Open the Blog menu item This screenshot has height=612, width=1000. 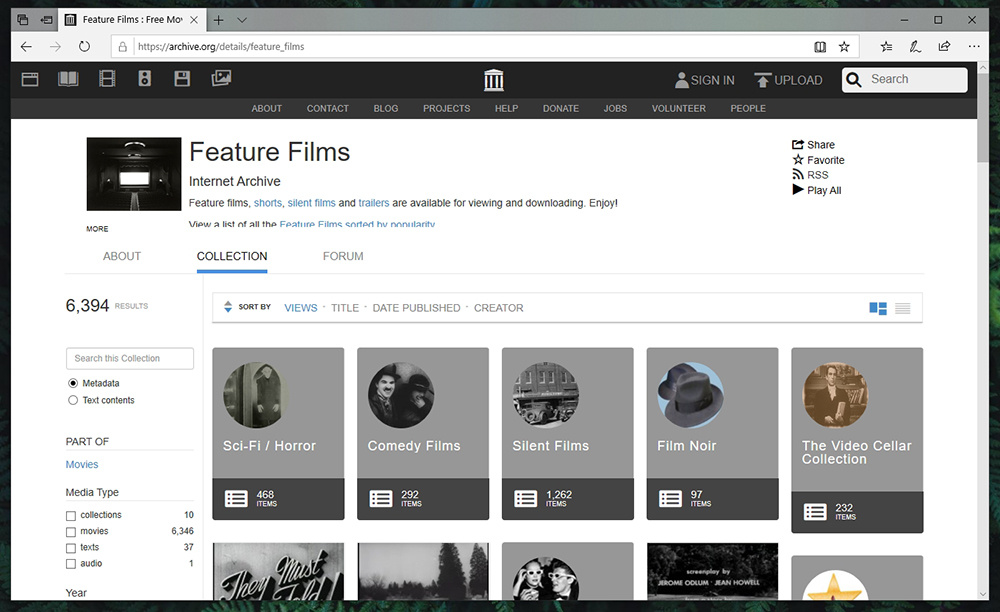pyautogui.click(x=386, y=108)
